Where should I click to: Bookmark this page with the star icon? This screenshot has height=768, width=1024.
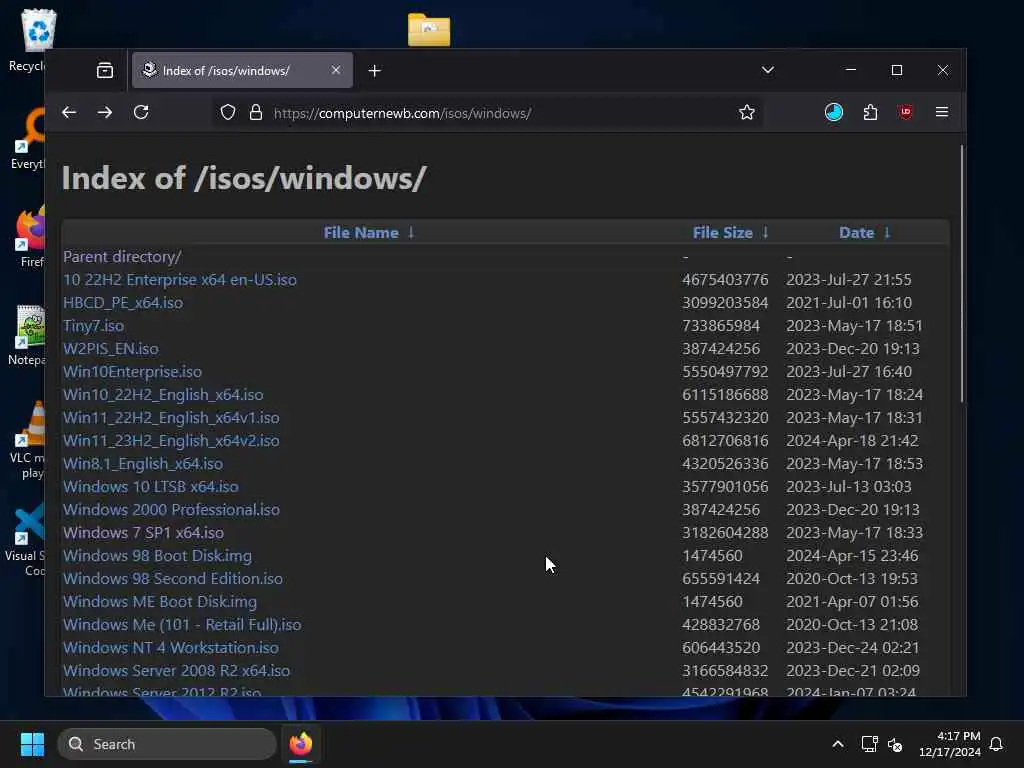(746, 112)
